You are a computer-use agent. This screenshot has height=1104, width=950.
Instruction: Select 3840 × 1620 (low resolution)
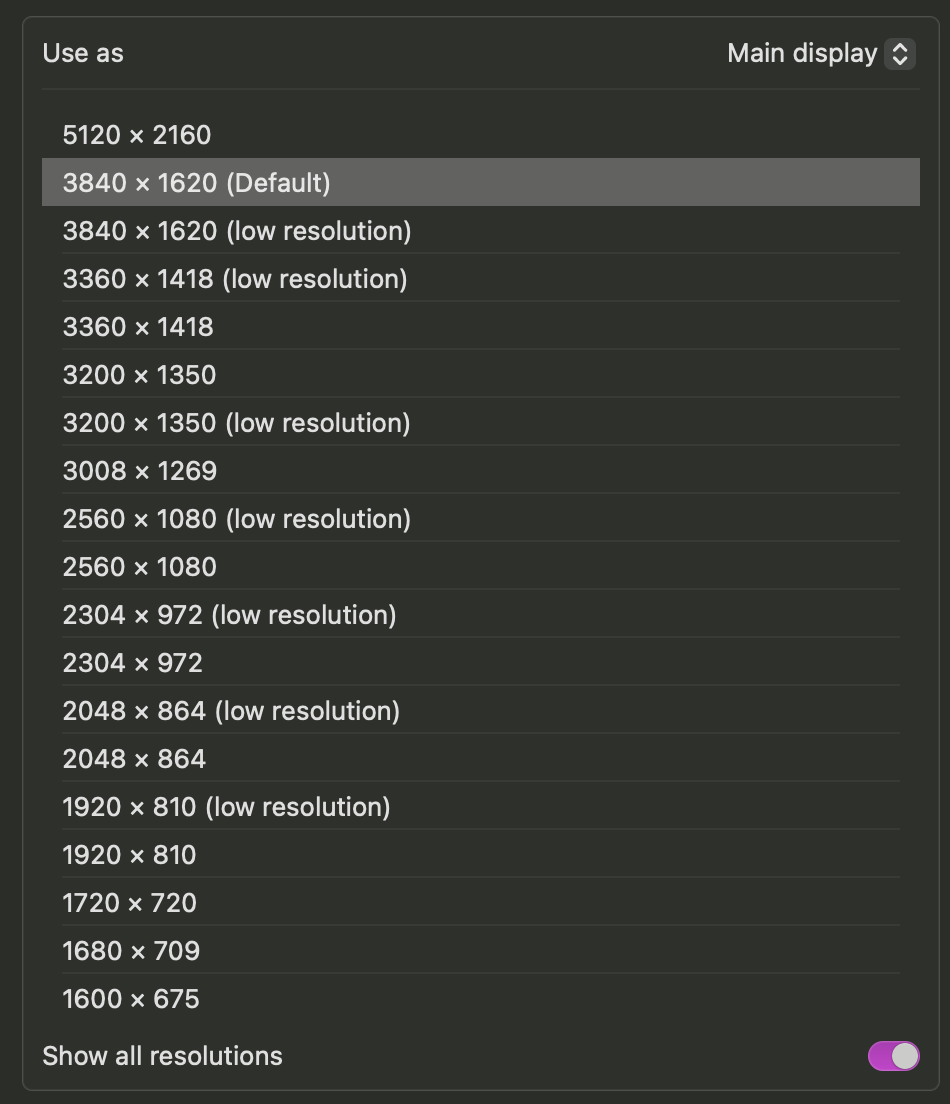pos(237,231)
